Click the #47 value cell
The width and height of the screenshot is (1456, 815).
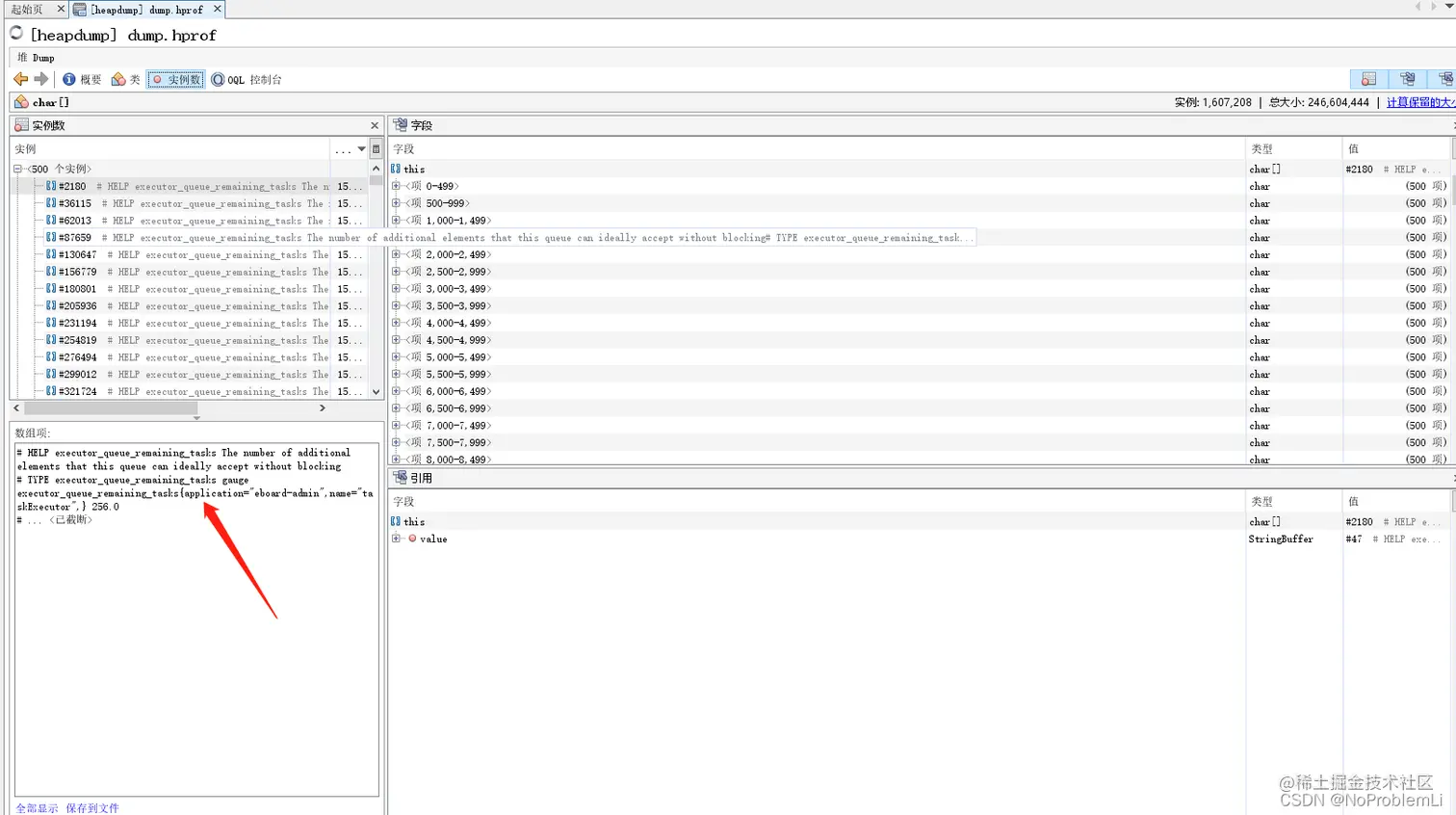[x=1395, y=539]
